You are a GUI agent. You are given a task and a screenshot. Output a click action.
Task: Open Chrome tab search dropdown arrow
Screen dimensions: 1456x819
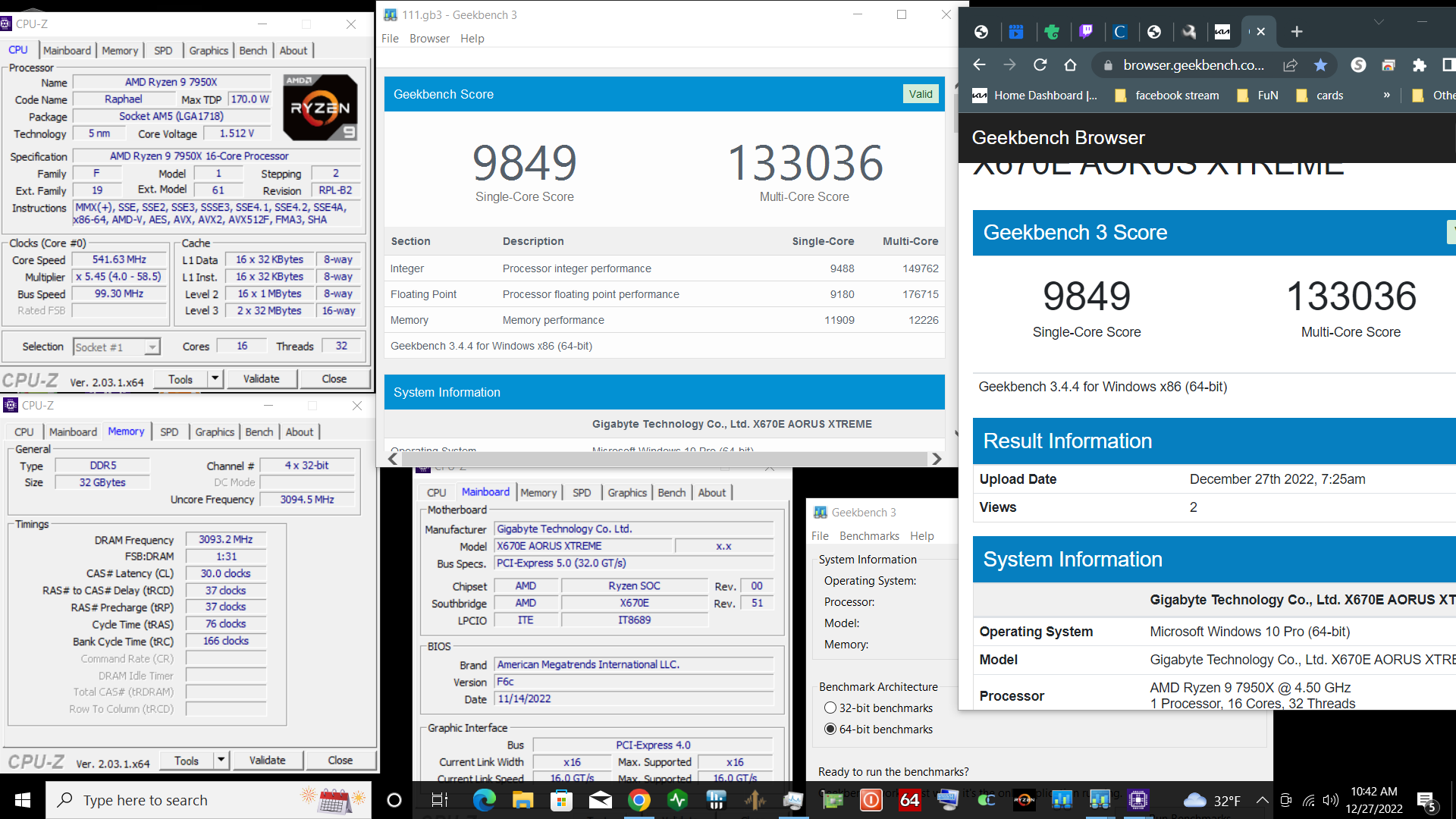(1379, 22)
